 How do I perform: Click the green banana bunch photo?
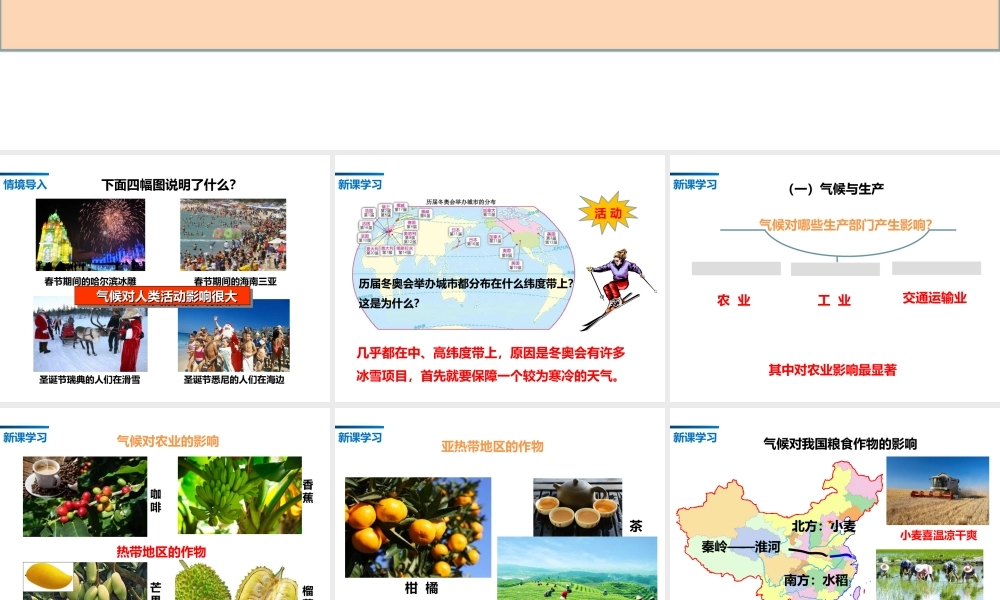click(x=240, y=495)
